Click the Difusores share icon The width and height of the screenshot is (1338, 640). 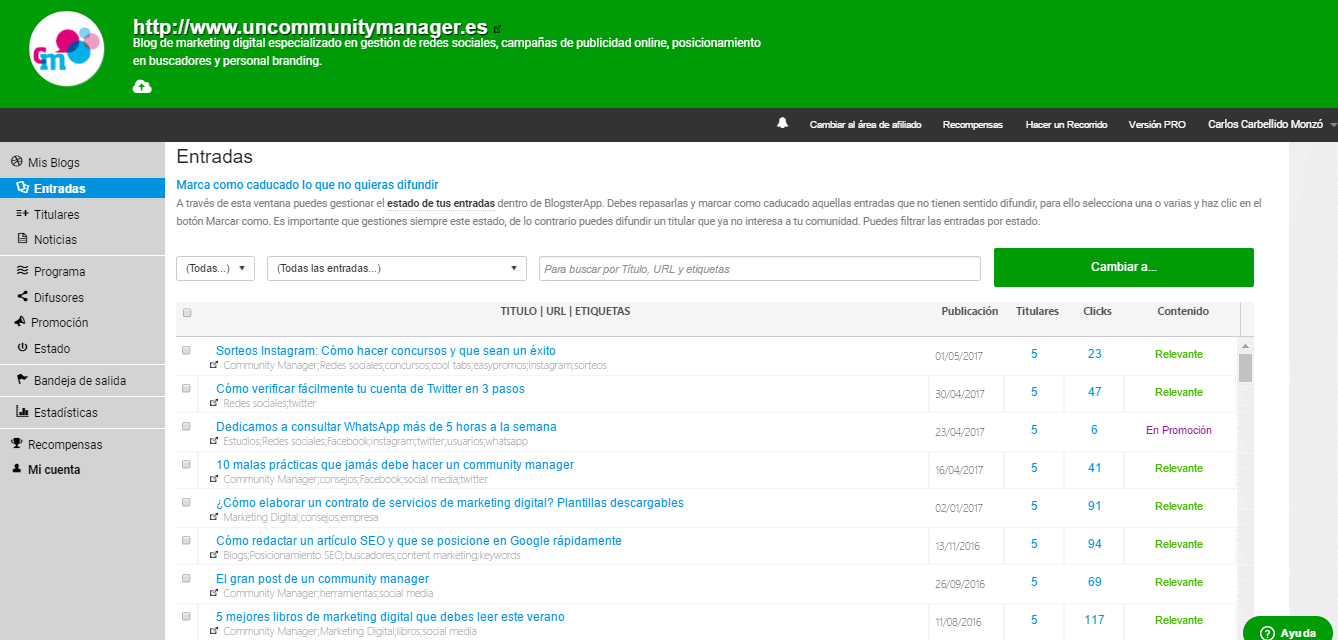tap(23, 296)
